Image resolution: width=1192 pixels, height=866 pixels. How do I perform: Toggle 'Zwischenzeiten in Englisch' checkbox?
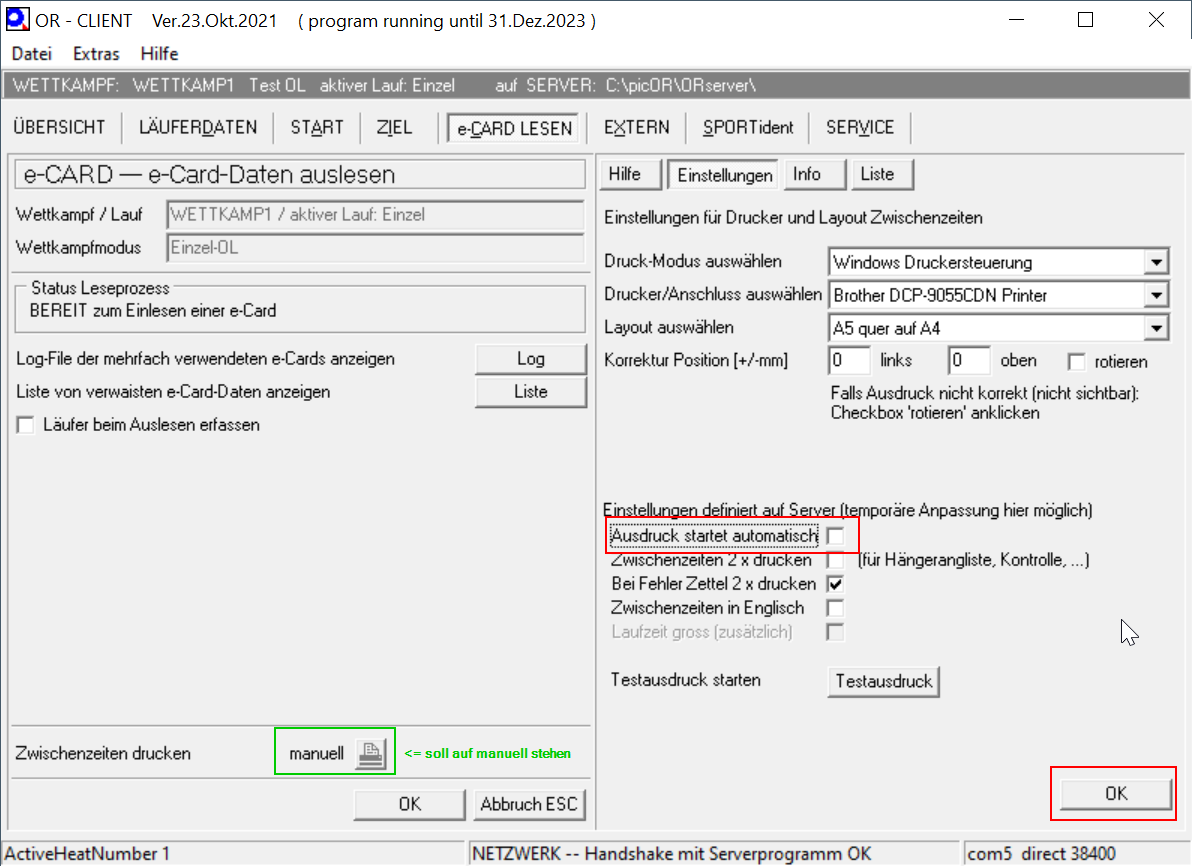(835, 608)
